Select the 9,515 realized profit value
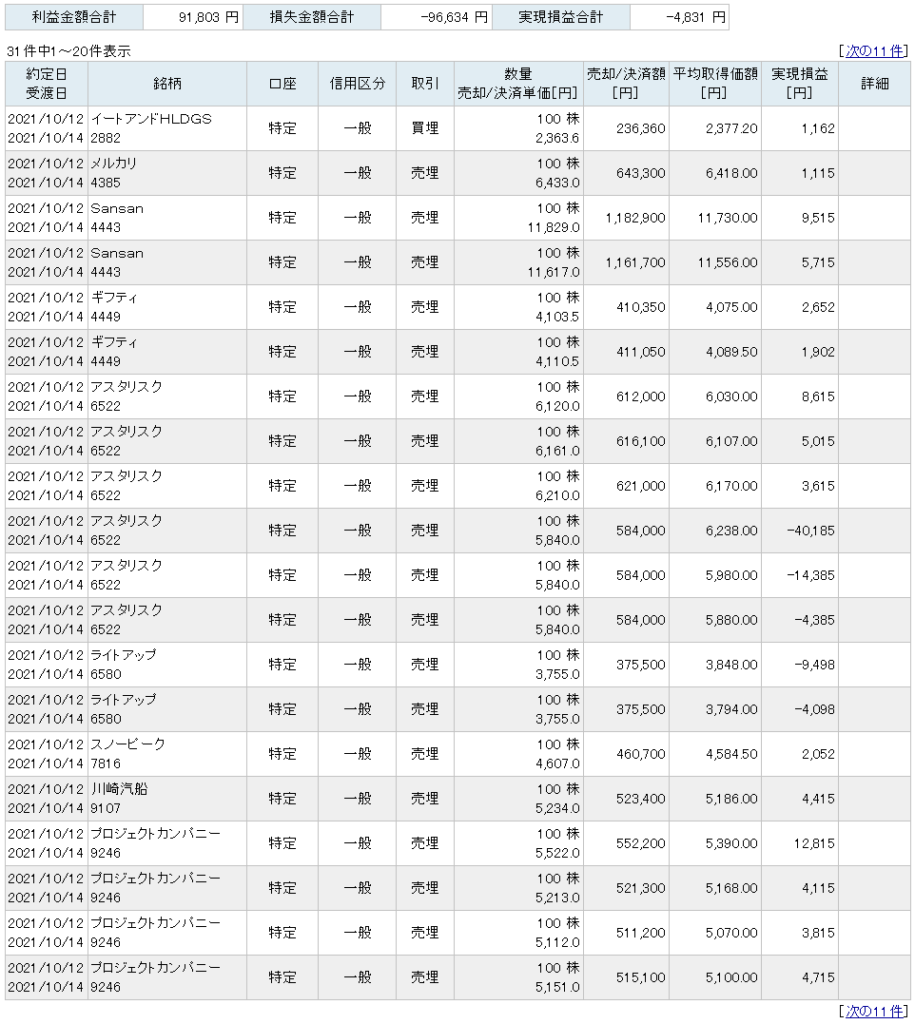This screenshot has width=915, height=1024. (x=818, y=218)
